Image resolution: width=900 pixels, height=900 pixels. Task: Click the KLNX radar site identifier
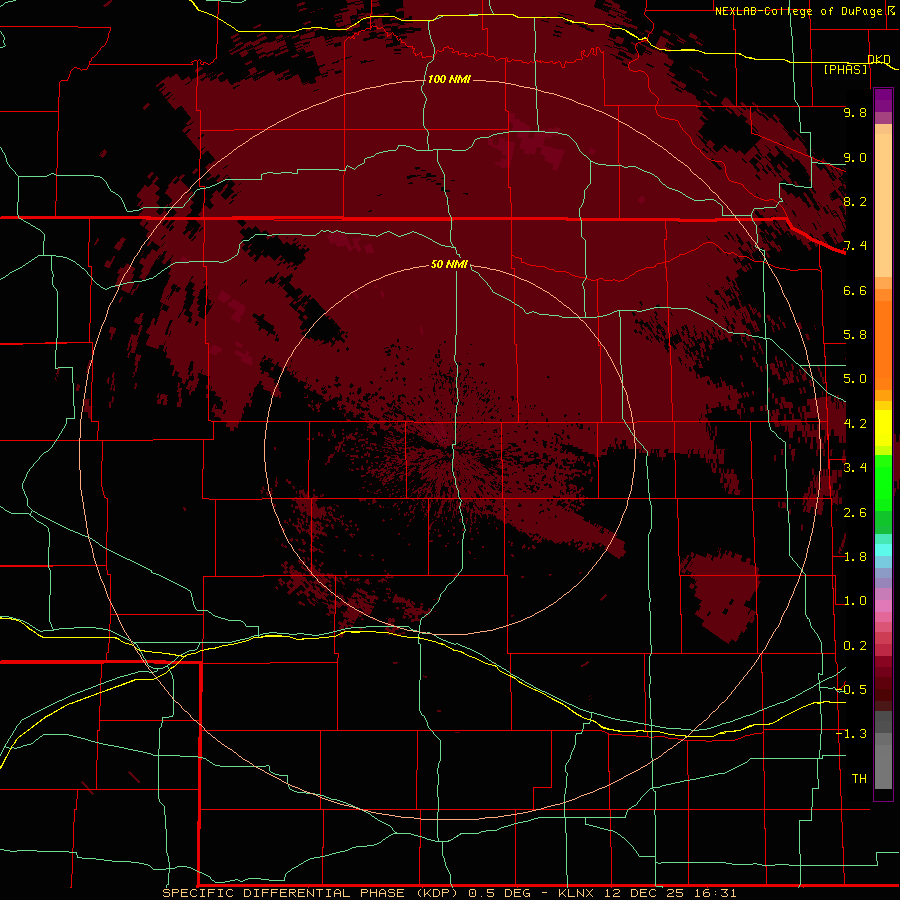578,893
